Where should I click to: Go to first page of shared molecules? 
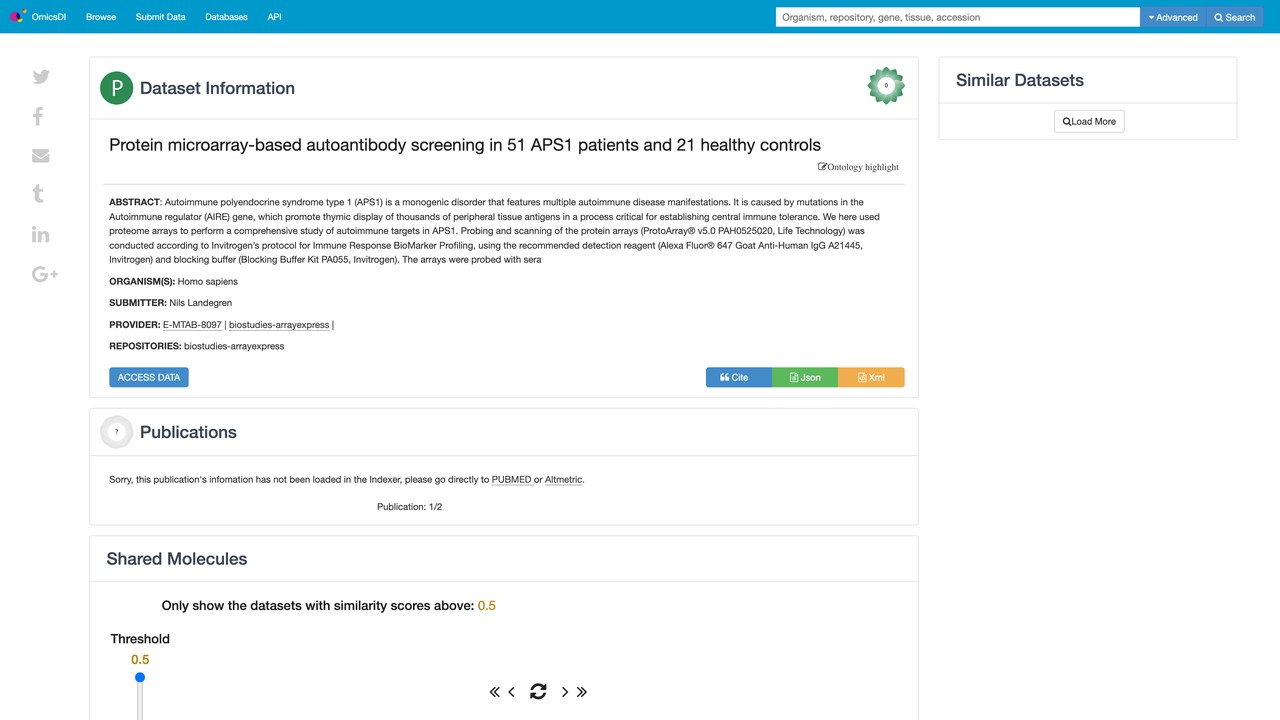click(x=494, y=692)
